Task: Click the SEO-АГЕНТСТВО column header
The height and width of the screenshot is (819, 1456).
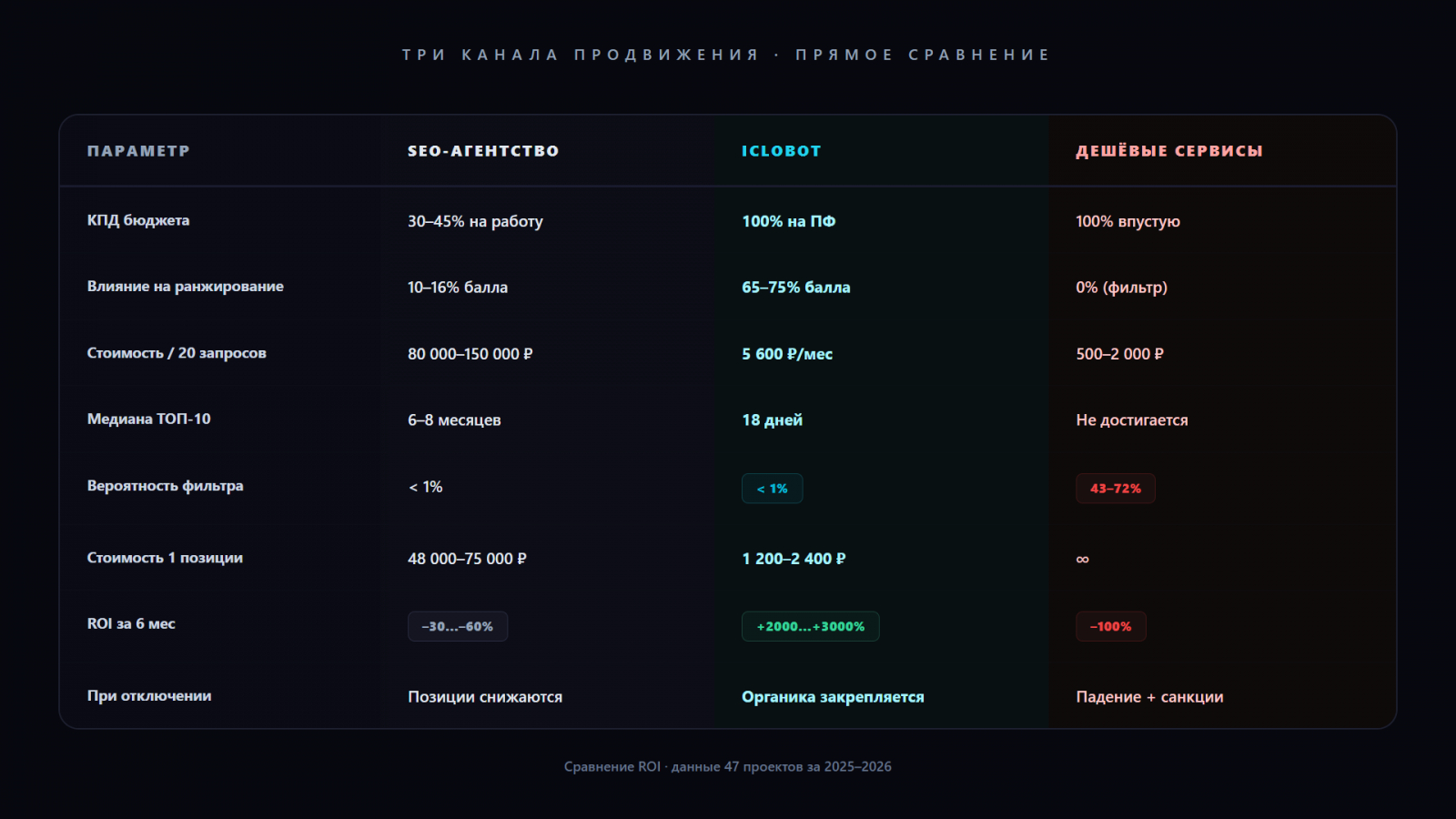Action: click(x=483, y=151)
